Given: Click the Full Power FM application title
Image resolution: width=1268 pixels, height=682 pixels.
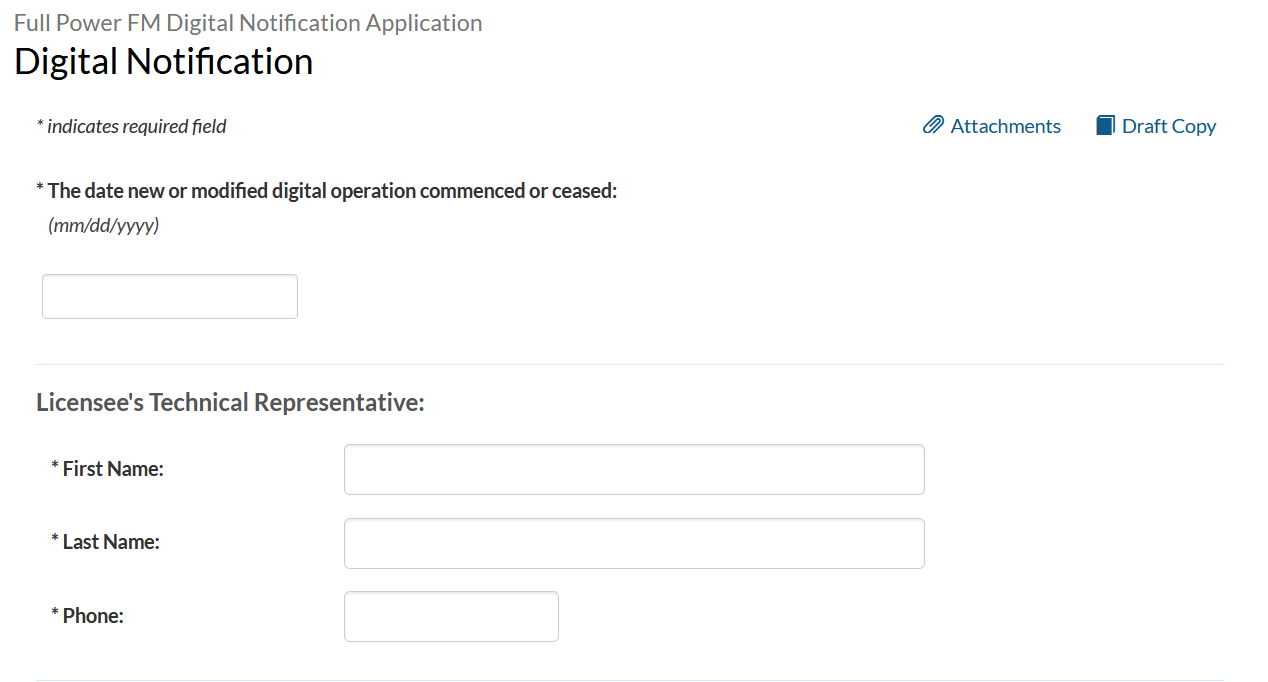Looking at the screenshot, I should coord(248,22).
